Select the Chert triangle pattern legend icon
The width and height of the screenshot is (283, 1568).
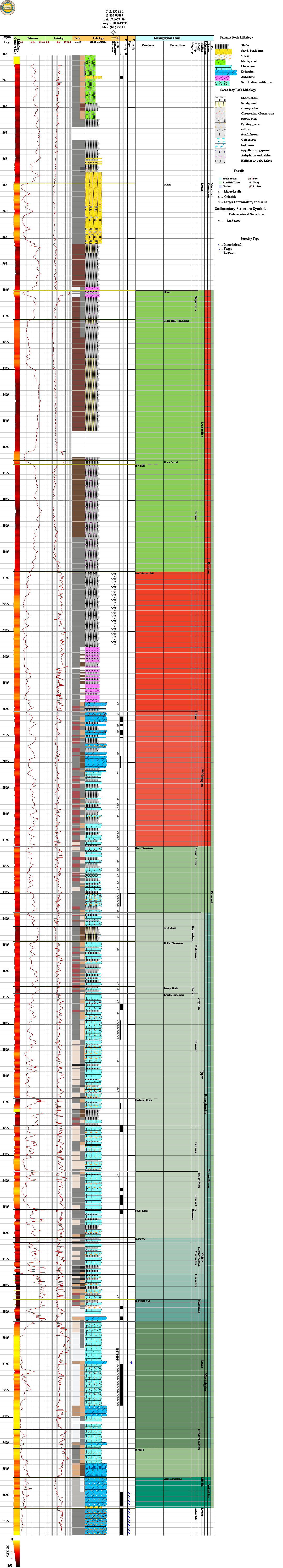223,56
